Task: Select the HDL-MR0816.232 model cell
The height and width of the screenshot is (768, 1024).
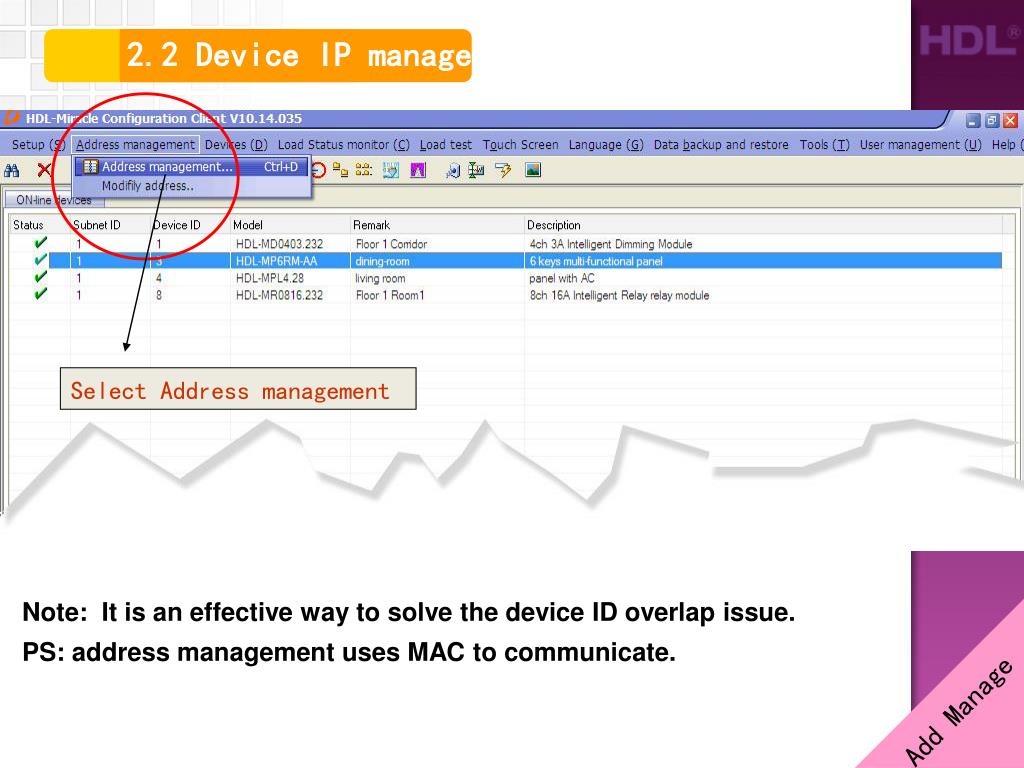Action: pyautogui.click(x=280, y=295)
